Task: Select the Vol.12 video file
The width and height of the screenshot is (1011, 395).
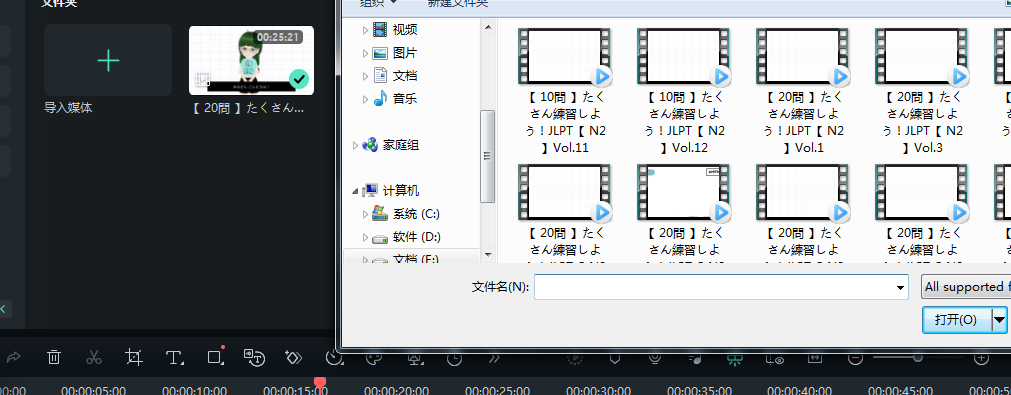Action: click(683, 91)
